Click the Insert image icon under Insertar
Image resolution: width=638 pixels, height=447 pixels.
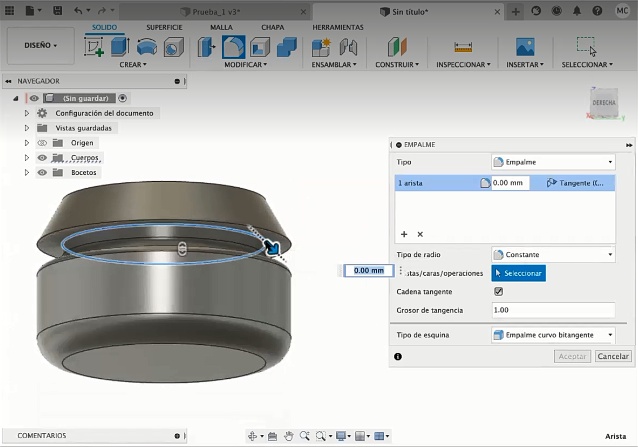click(x=525, y=47)
